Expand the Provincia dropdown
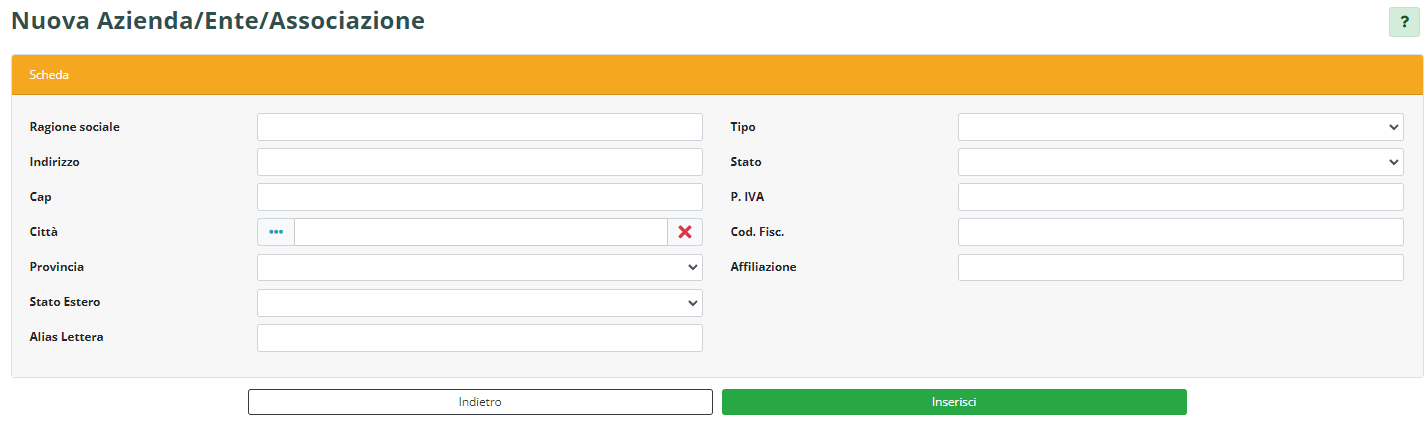The height and width of the screenshot is (424, 1427). (x=479, y=267)
